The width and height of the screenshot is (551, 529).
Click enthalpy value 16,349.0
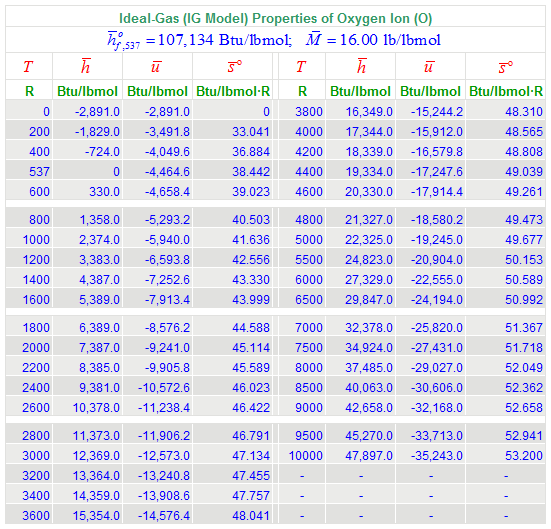pos(369,112)
